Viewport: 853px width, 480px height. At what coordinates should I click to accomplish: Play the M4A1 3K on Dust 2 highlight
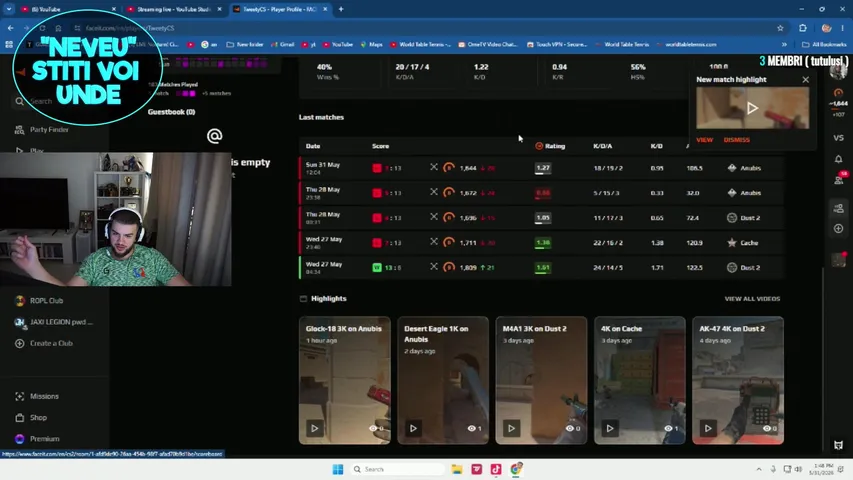point(511,428)
